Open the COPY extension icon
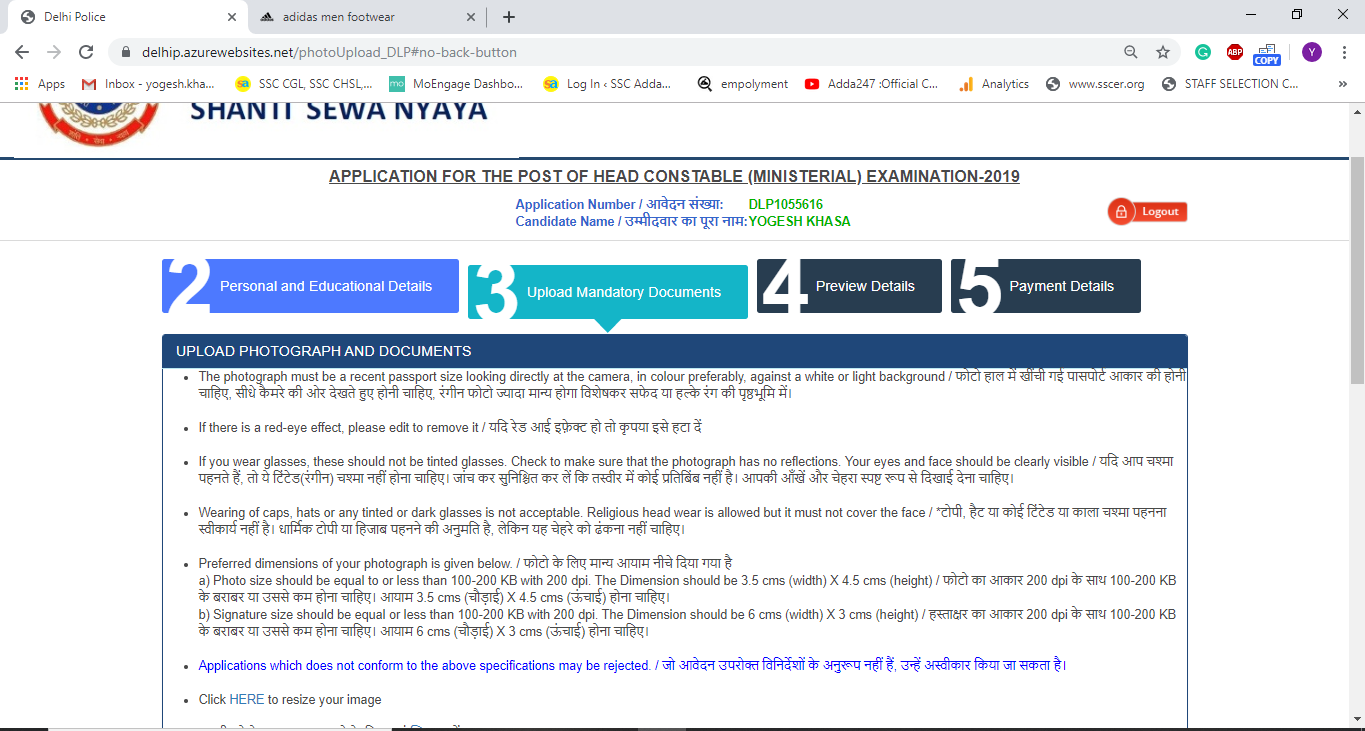 [x=1267, y=53]
